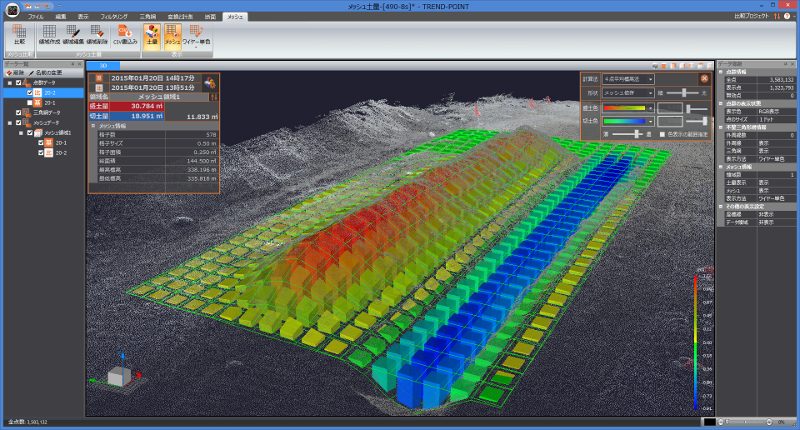Select the 領域作成 region creation tool

tap(49, 35)
